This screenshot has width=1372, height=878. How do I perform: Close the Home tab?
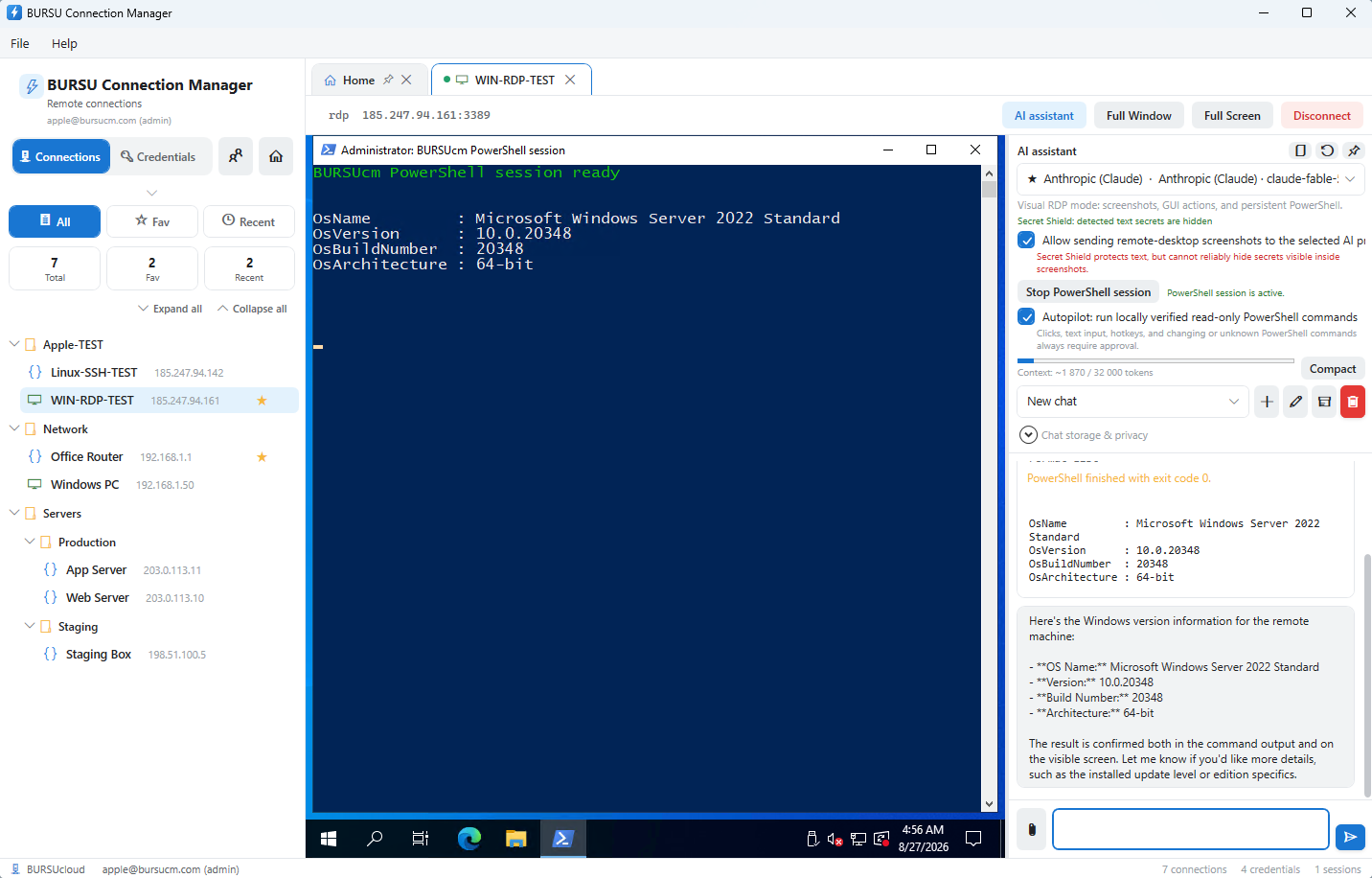(x=406, y=80)
